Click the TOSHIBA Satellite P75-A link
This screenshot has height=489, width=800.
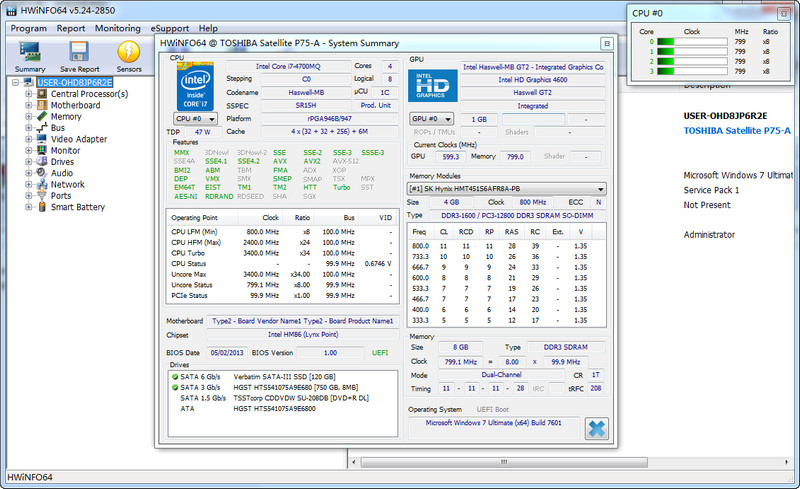point(736,131)
